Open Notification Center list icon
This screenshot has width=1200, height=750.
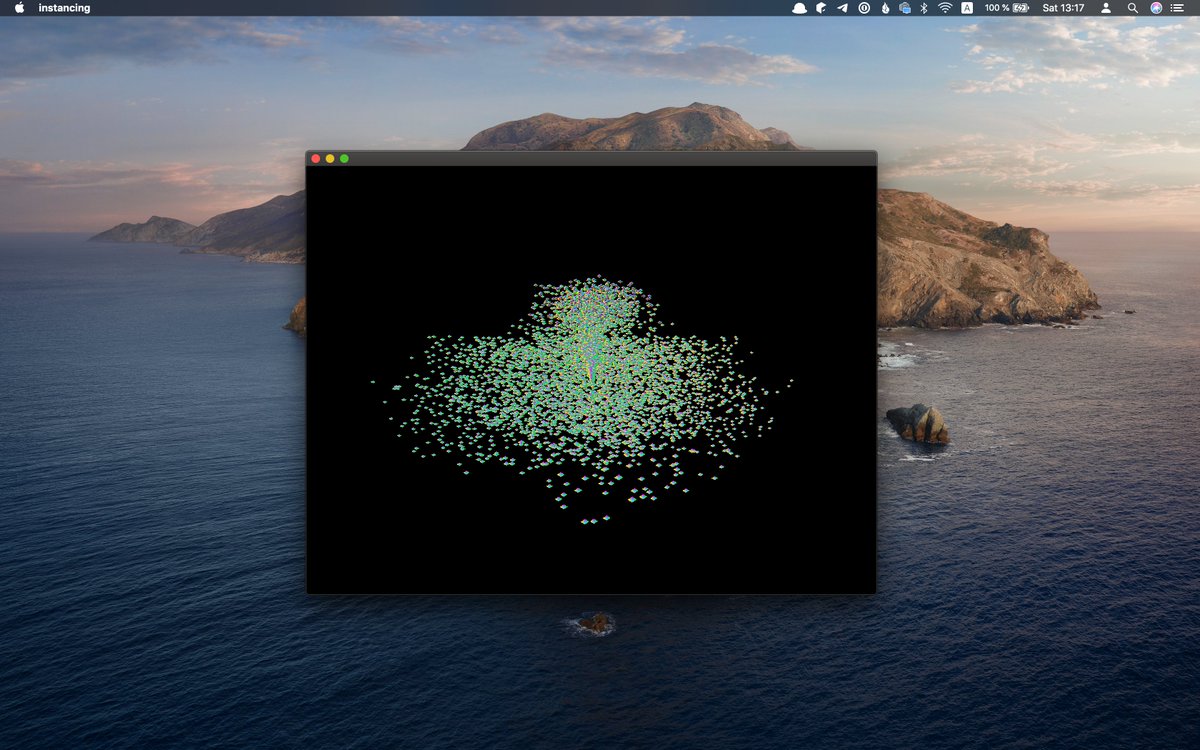click(x=1177, y=7)
